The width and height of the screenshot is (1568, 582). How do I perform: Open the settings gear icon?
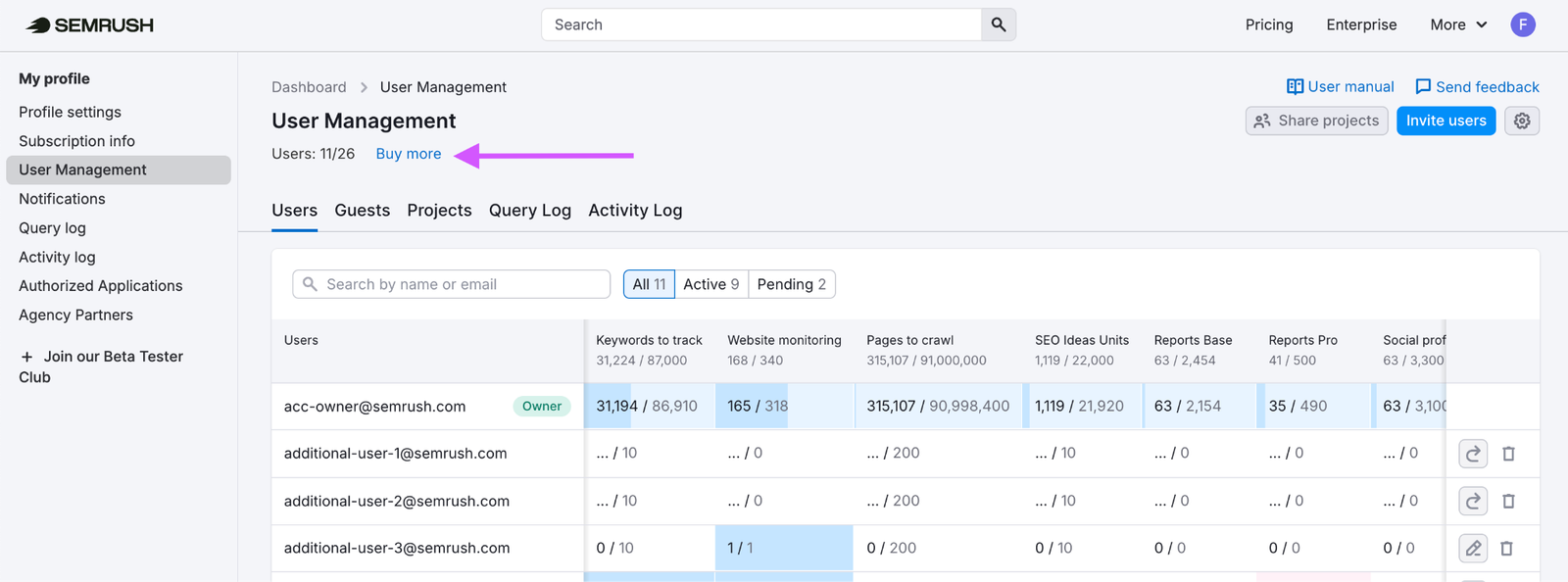[1522, 121]
